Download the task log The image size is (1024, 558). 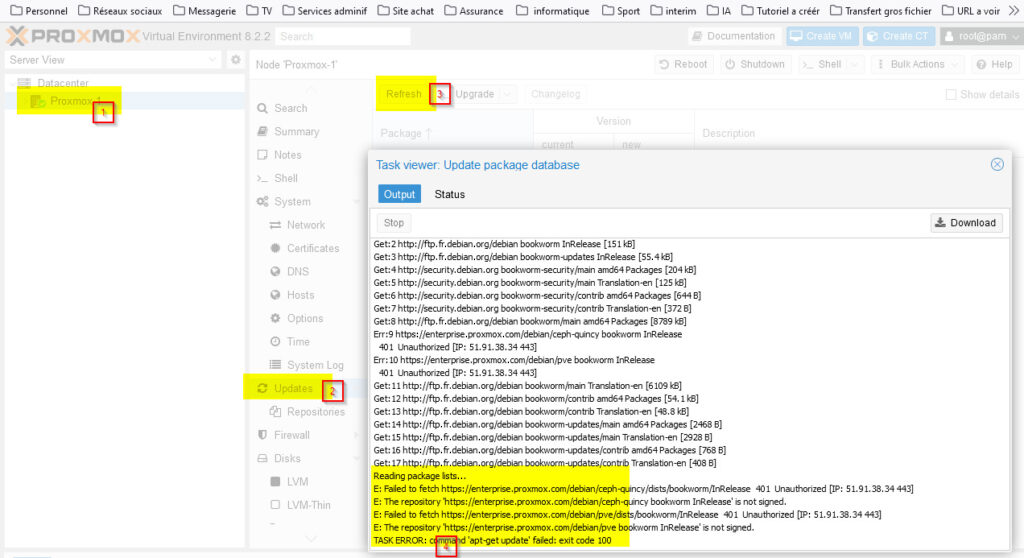coord(966,223)
